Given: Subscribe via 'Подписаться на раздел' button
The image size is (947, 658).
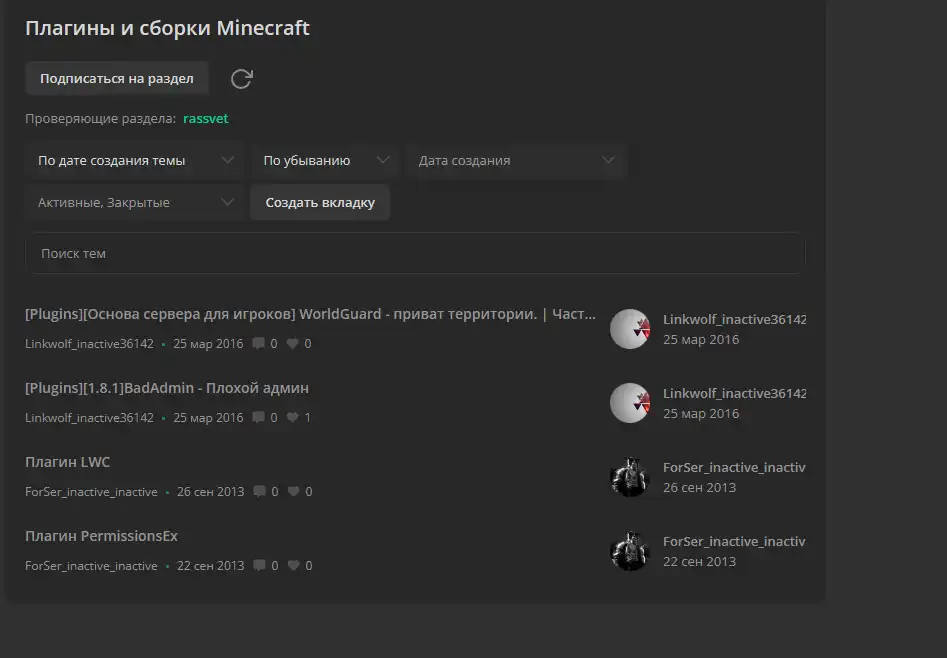Looking at the screenshot, I should click(x=117, y=79).
